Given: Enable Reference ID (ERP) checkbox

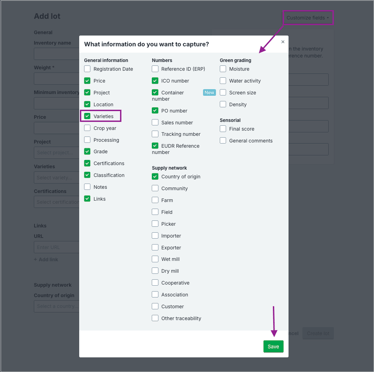Looking at the screenshot, I should 155,69.
